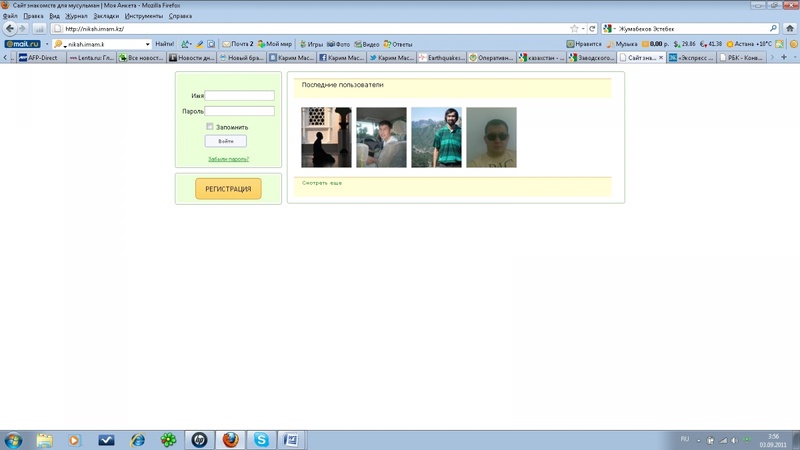
Task: Switch to the Earthquakes tab
Action: [x=443, y=58]
